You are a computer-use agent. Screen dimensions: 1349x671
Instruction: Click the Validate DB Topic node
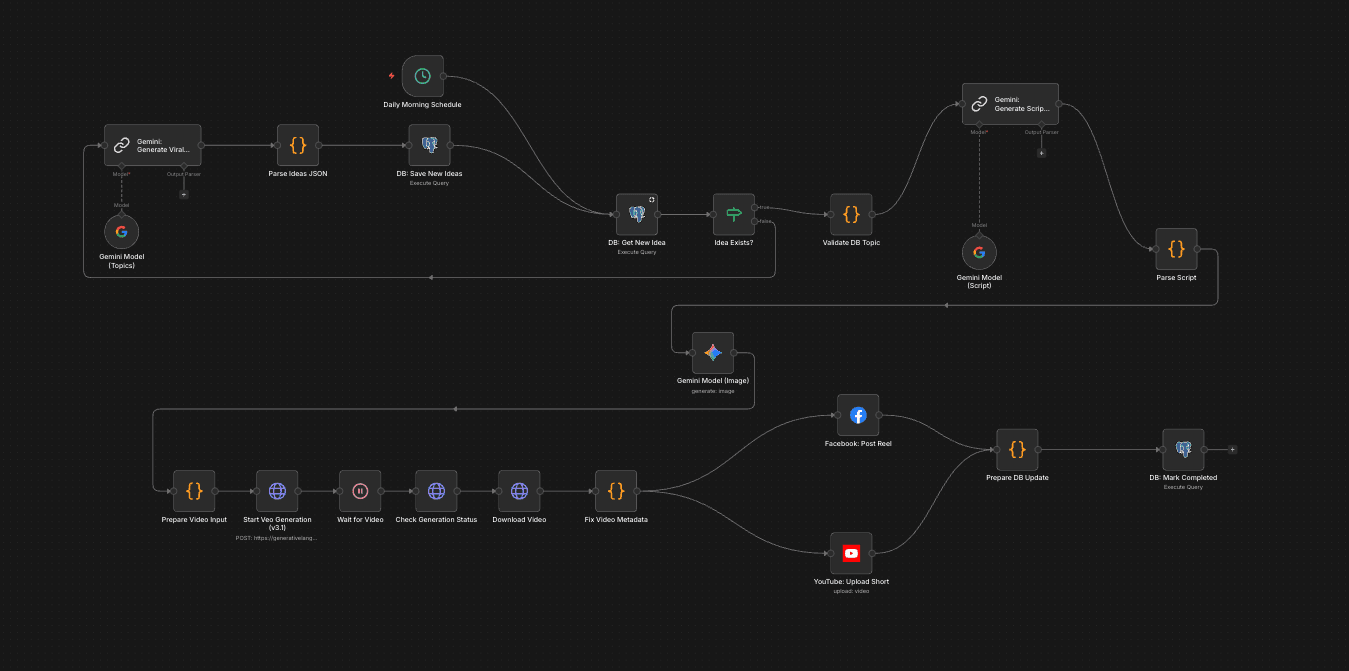pos(851,214)
